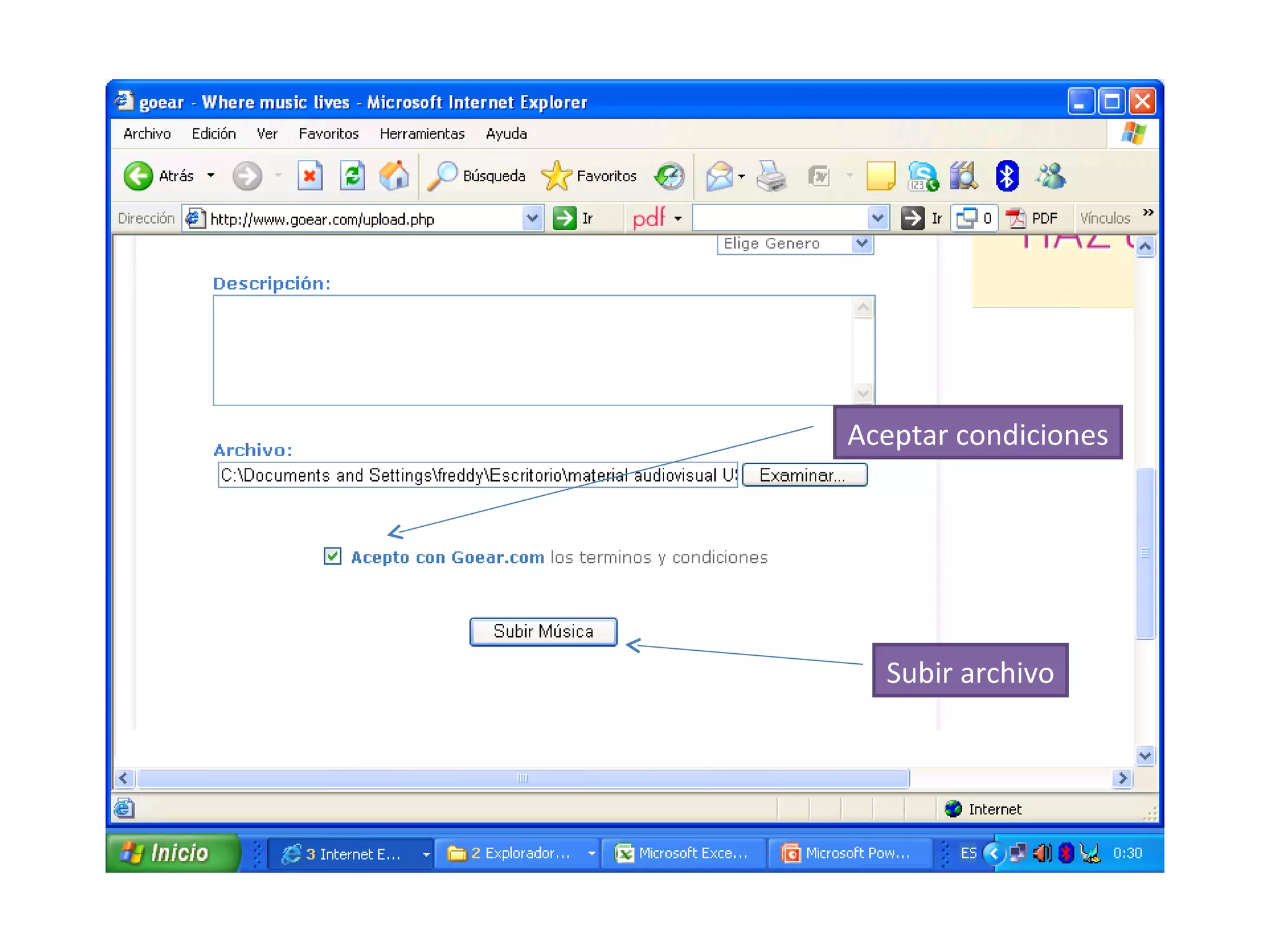Click the Internet zone status bar entry
The width and height of the screenshot is (1270, 952).
coord(984,809)
